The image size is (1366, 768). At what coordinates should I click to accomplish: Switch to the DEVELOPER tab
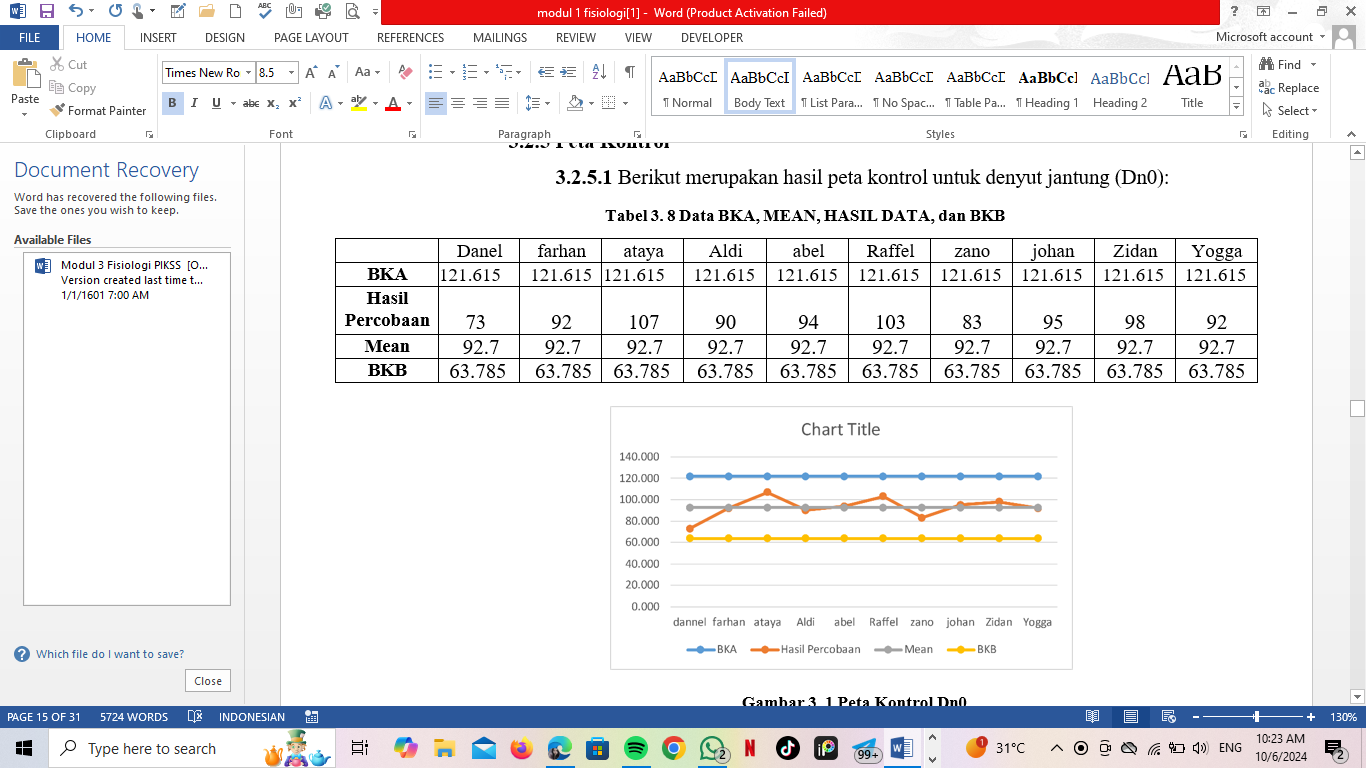pyautogui.click(x=712, y=38)
